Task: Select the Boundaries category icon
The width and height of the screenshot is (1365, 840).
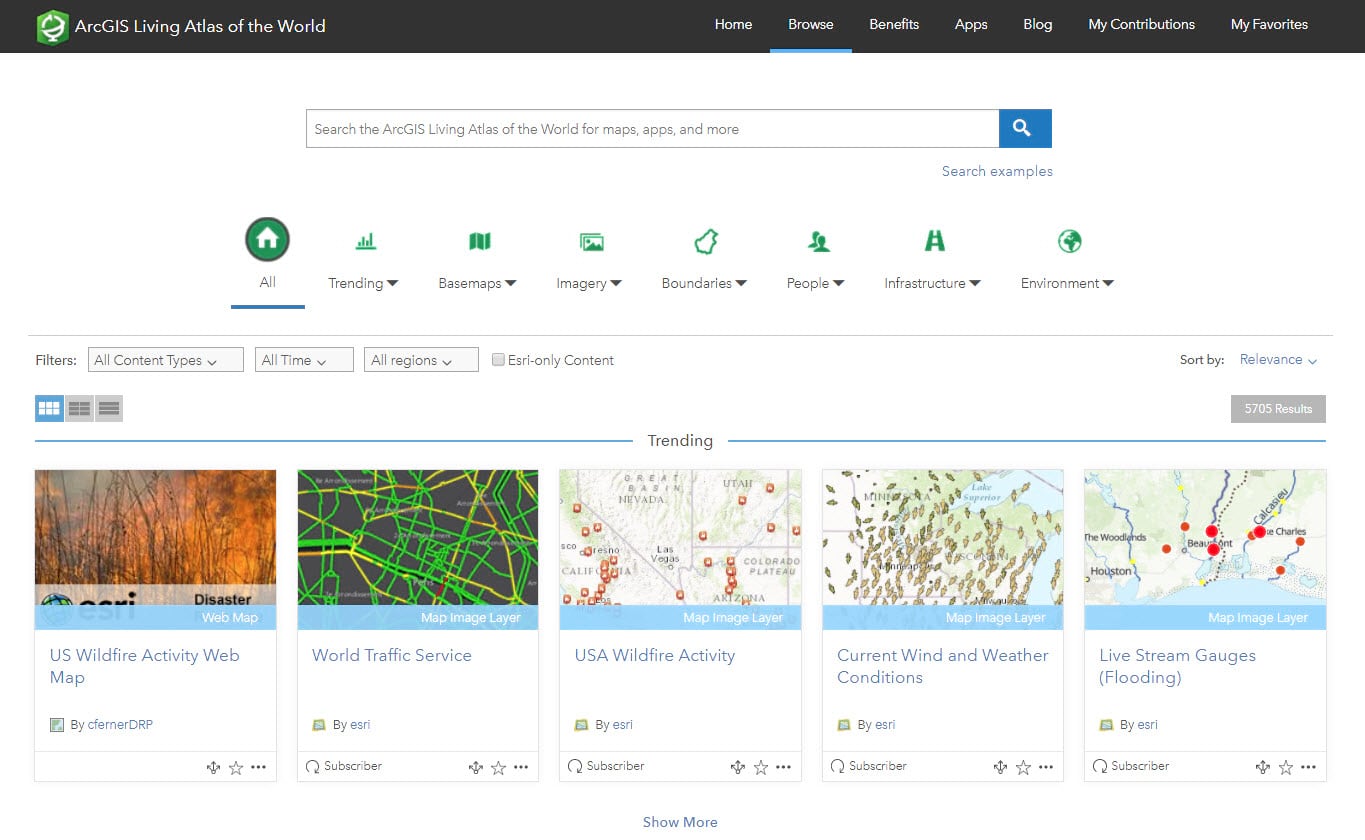Action: 704,241
